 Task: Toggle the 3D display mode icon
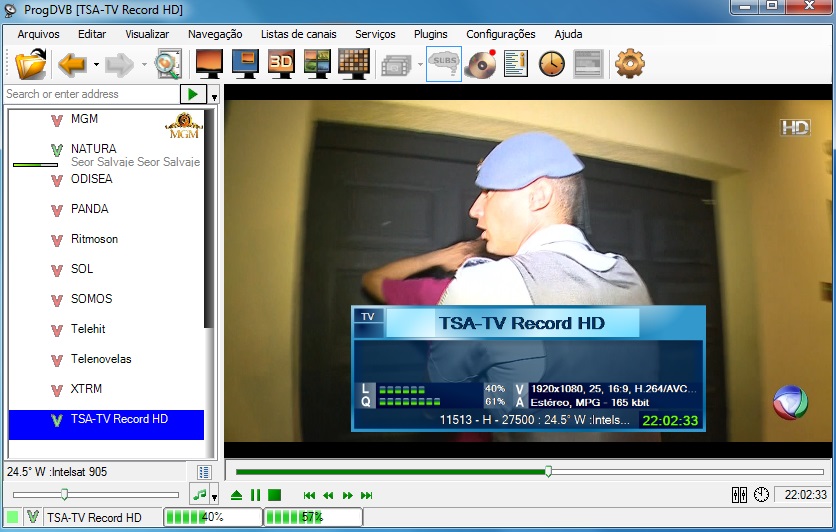(x=281, y=64)
